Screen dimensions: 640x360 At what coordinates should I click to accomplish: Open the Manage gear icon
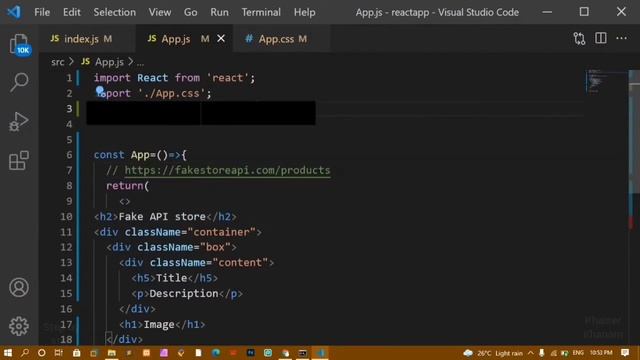tap(19, 326)
